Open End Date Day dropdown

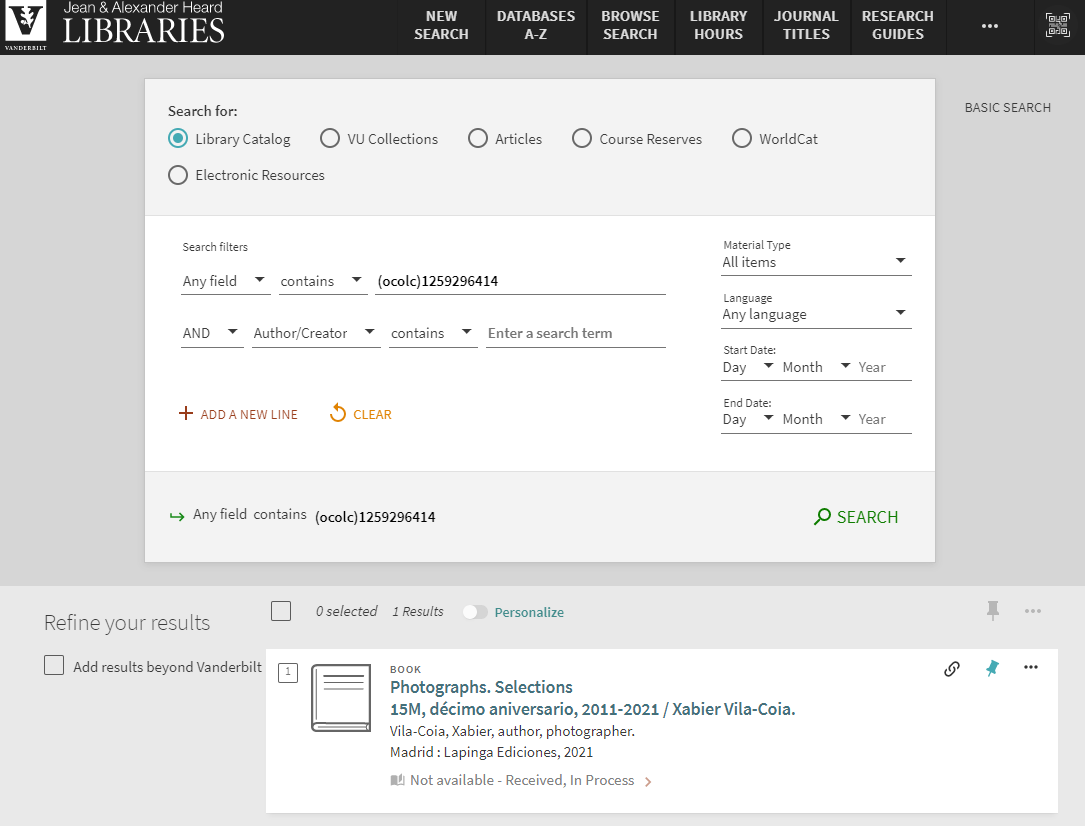748,419
